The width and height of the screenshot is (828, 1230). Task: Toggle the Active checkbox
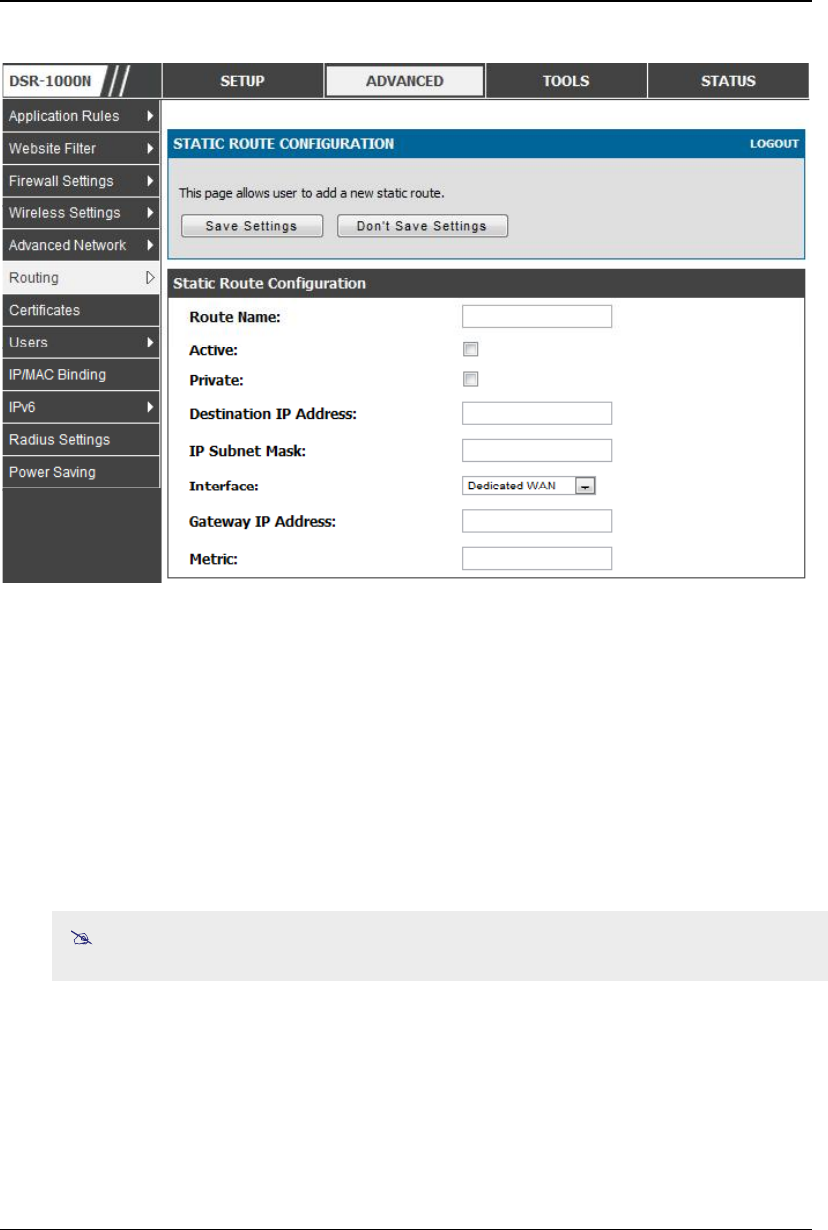tap(471, 349)
